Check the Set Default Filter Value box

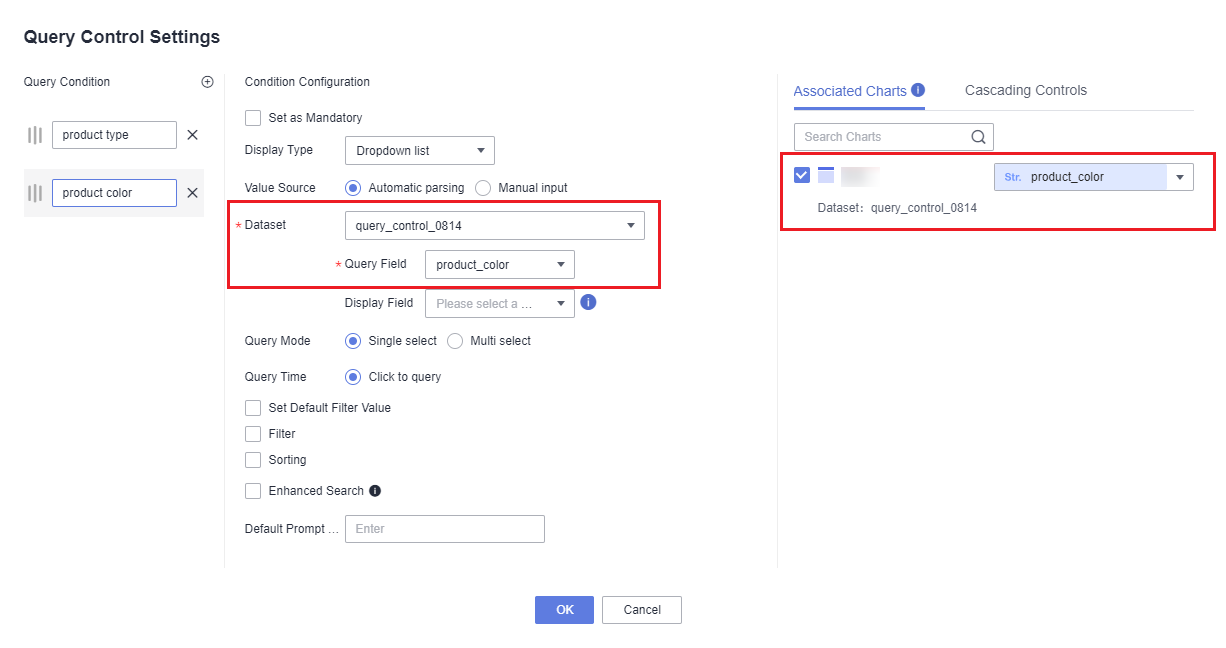coord(253,408)
